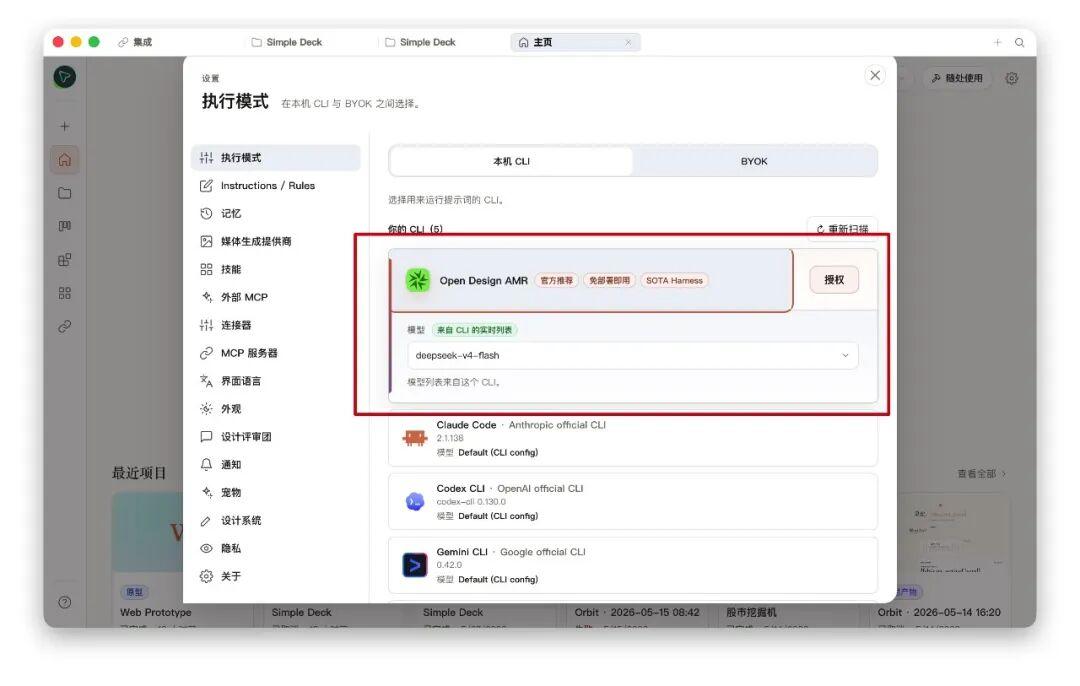Click the home icon in left sidebar
This screenshot has height=686, width=1080.
(x=65, y=160)
